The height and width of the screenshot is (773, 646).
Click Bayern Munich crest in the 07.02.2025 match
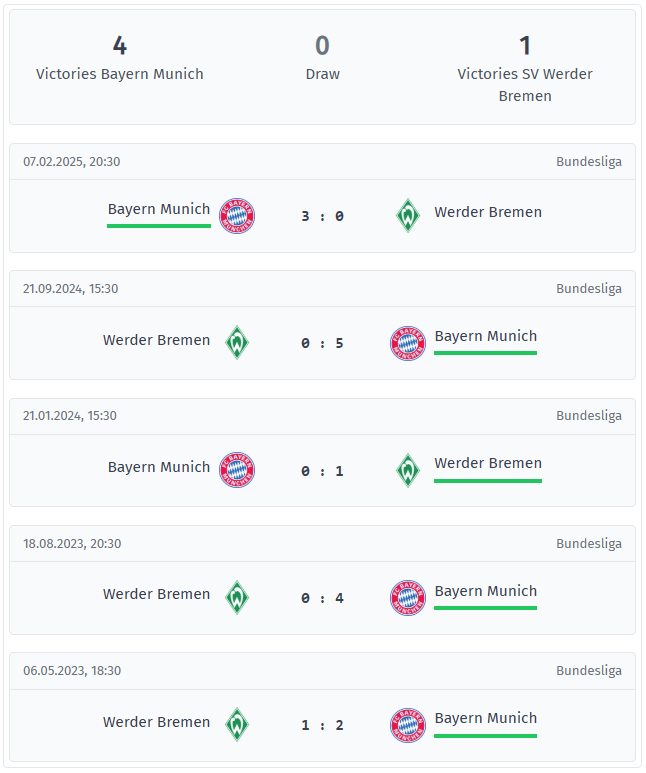tap(237, 216)
